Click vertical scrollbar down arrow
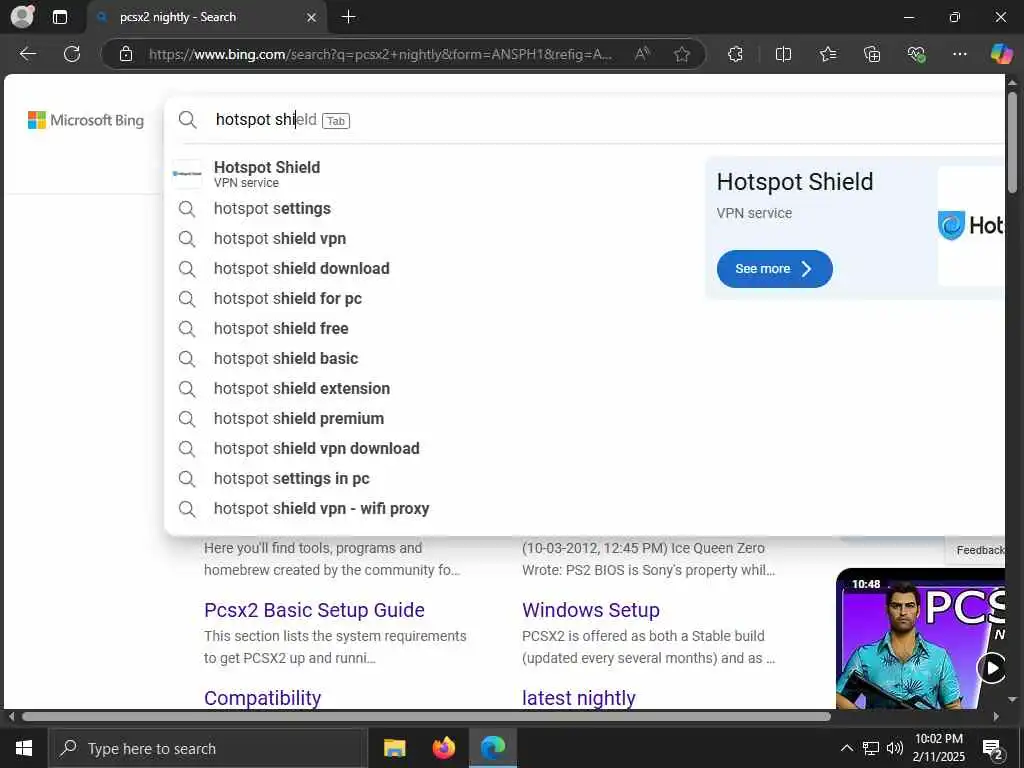This screenshot has height=768, width=1024. click(1012, 699)
